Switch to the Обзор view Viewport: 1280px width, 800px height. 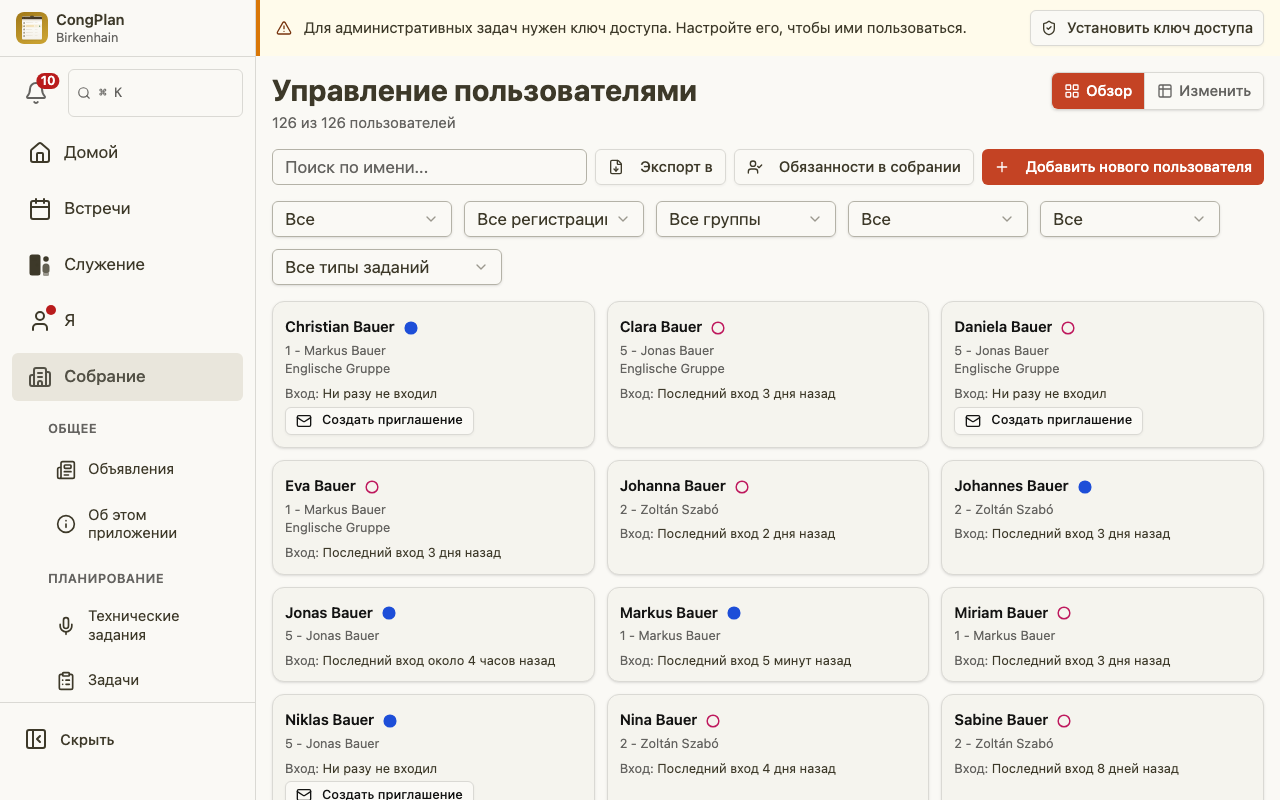[1097, 91]
